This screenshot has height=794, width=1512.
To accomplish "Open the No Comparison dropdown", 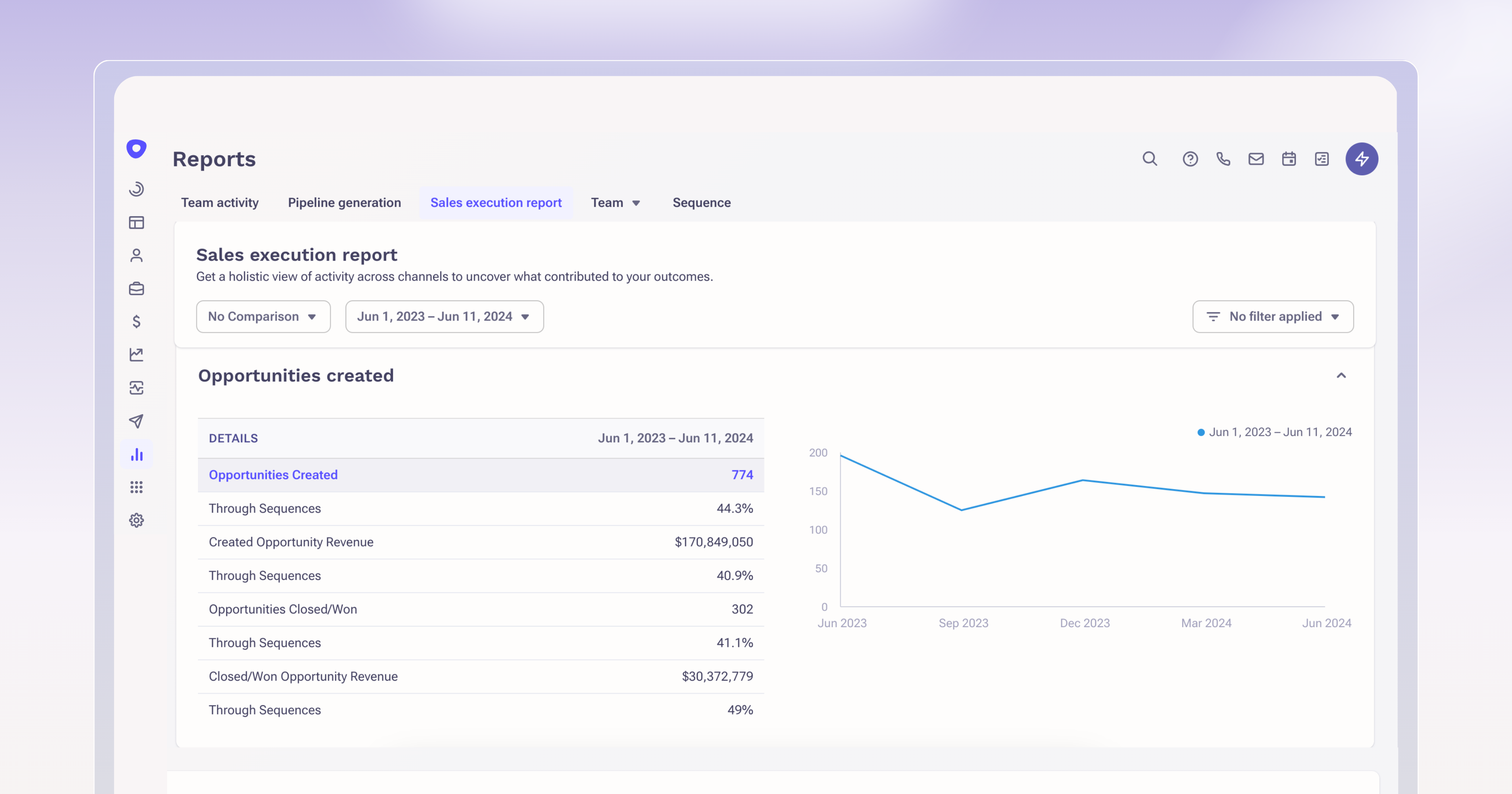I will tap(263, 316).
